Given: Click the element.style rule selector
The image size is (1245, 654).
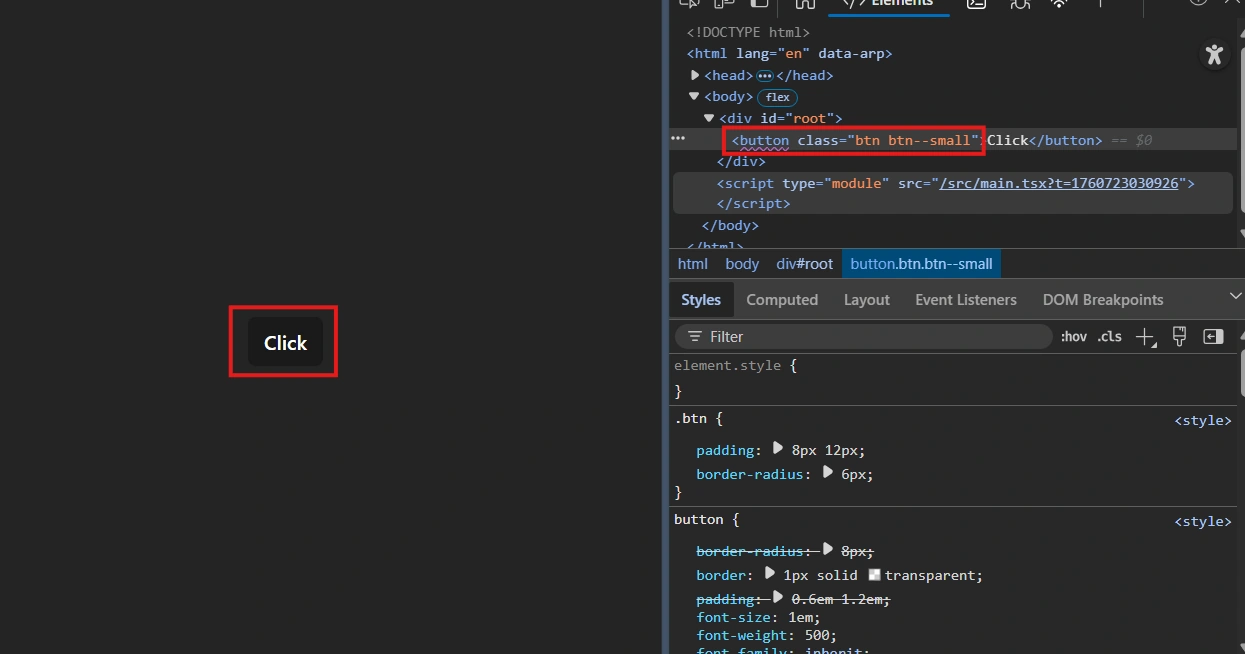Looking at the screenshot, I should click(727, 366).
